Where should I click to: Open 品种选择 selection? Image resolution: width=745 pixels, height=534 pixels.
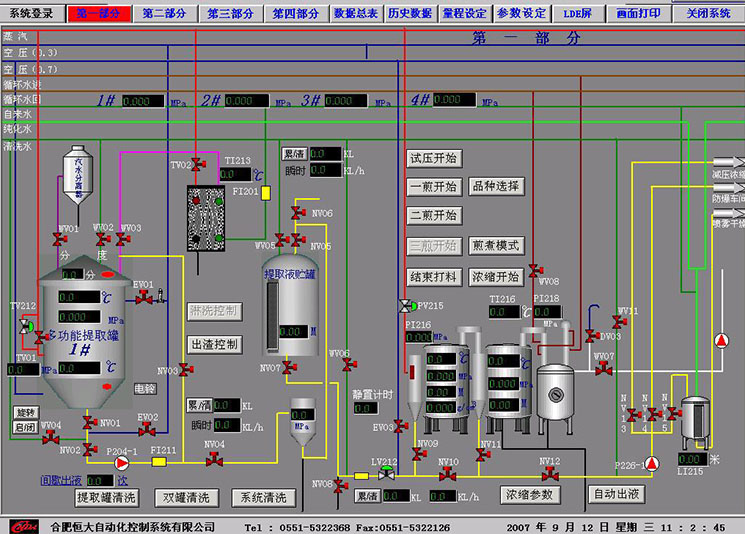[497, 186]
